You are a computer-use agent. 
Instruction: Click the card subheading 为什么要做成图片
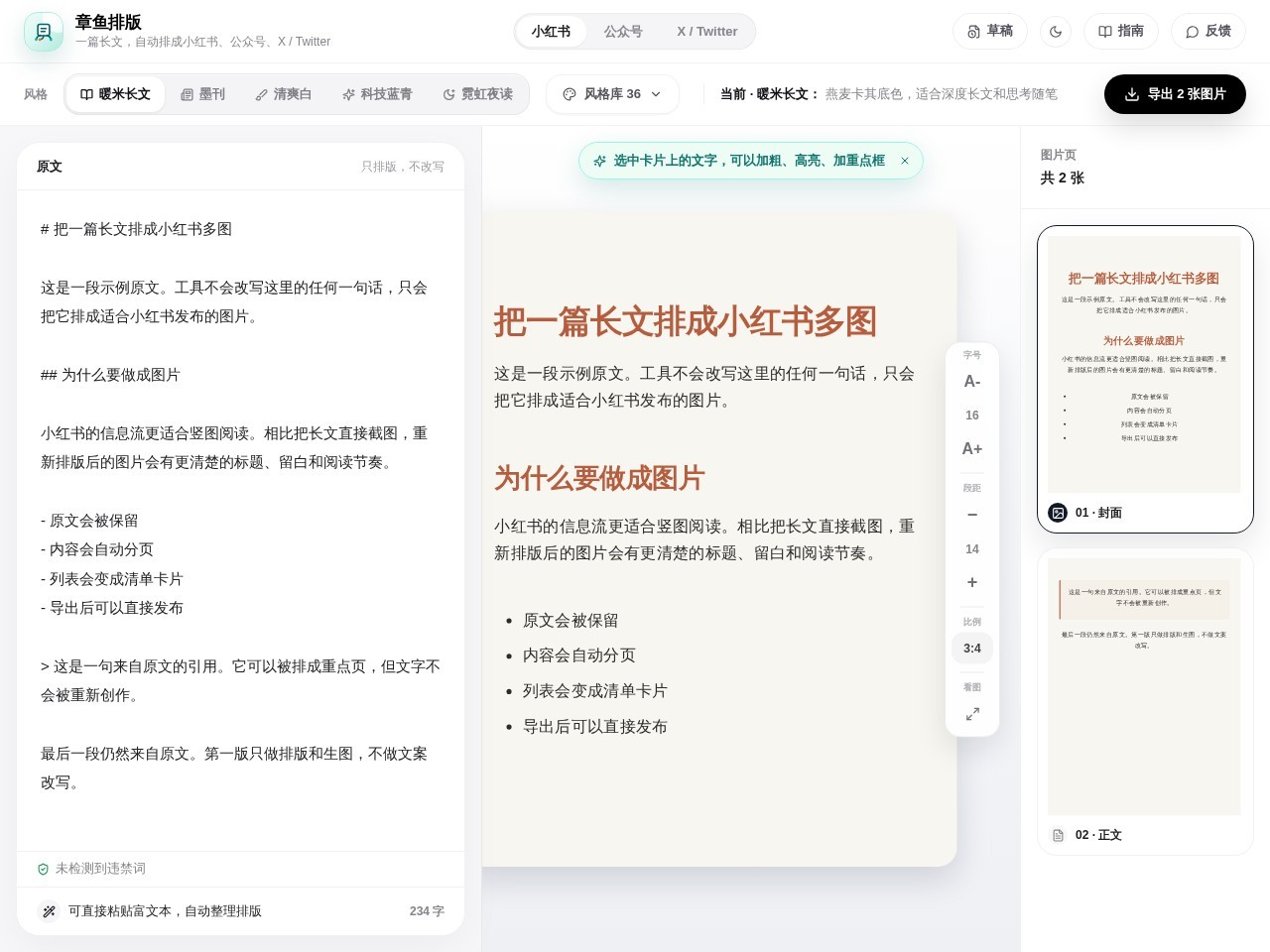(x=599, y=478)
